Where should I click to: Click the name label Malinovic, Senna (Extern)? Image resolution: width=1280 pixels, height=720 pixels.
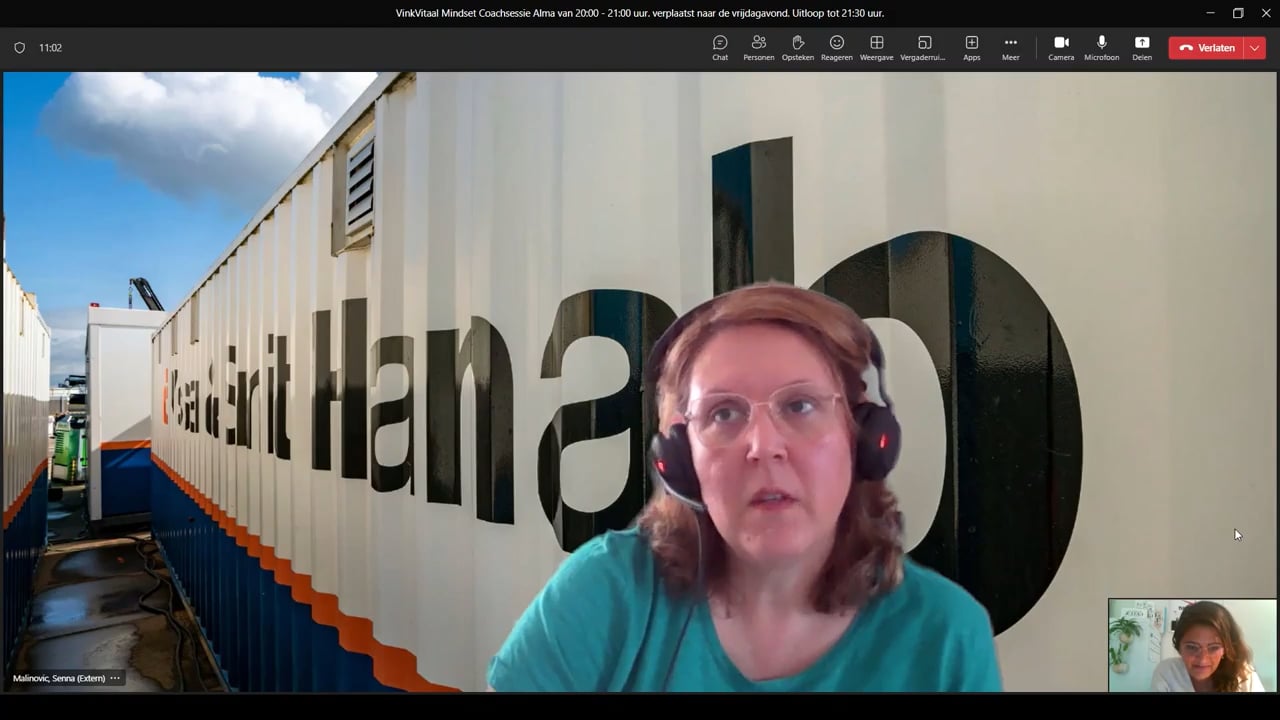tap(59, 678)
